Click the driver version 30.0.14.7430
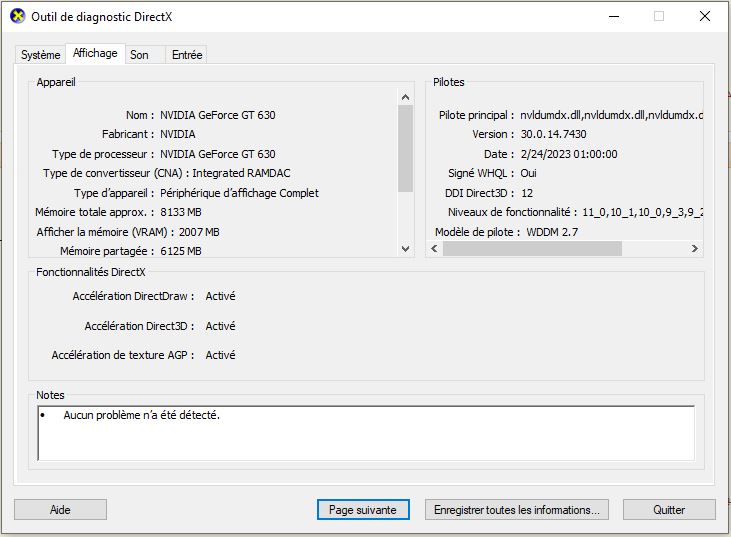 553,134
